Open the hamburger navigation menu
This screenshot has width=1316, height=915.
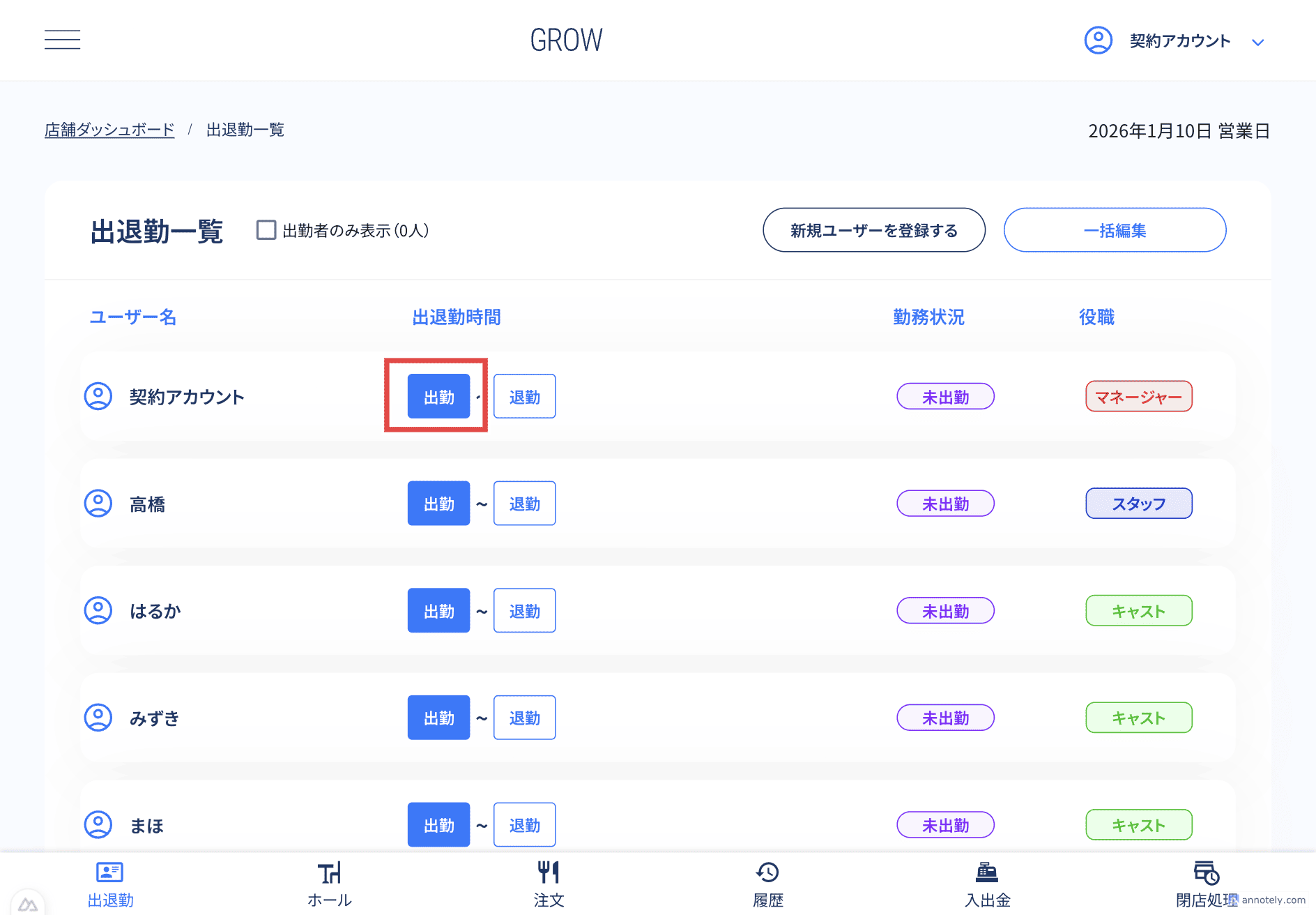click(x=62, y=40)
